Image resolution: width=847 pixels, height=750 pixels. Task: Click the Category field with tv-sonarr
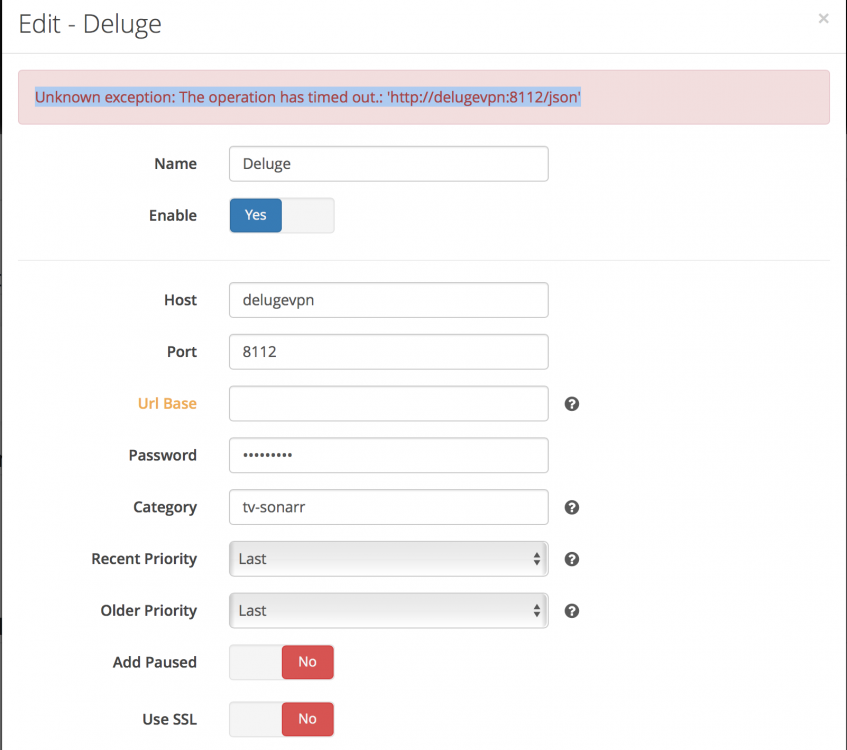tap(388, 507)
